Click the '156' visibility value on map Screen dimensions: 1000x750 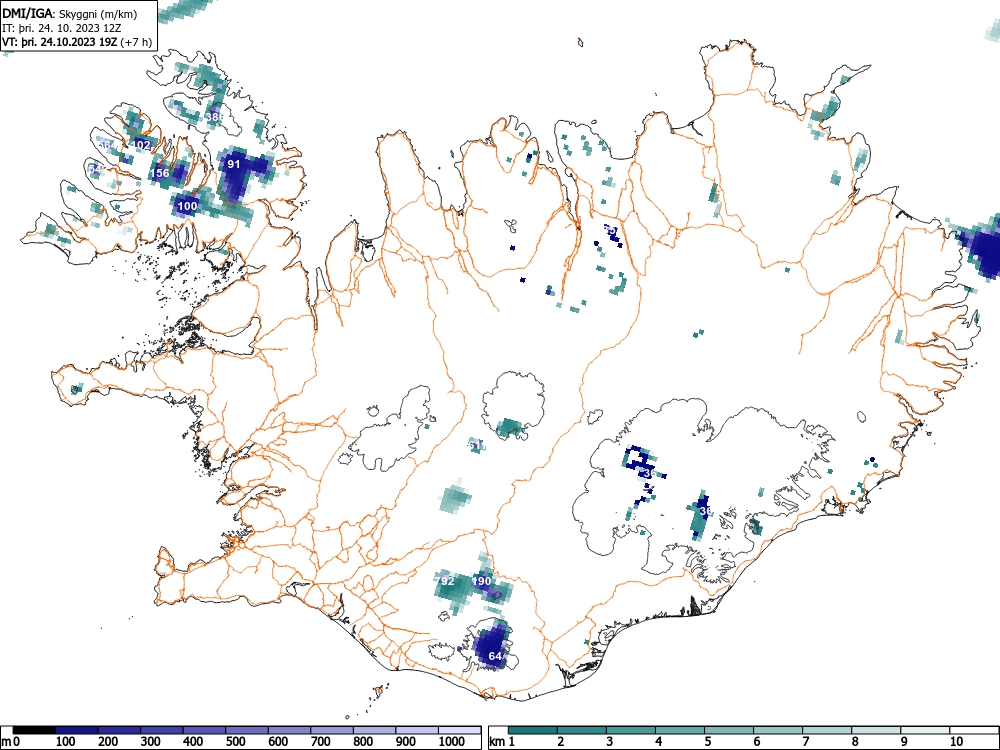click(x=160, y=173)
